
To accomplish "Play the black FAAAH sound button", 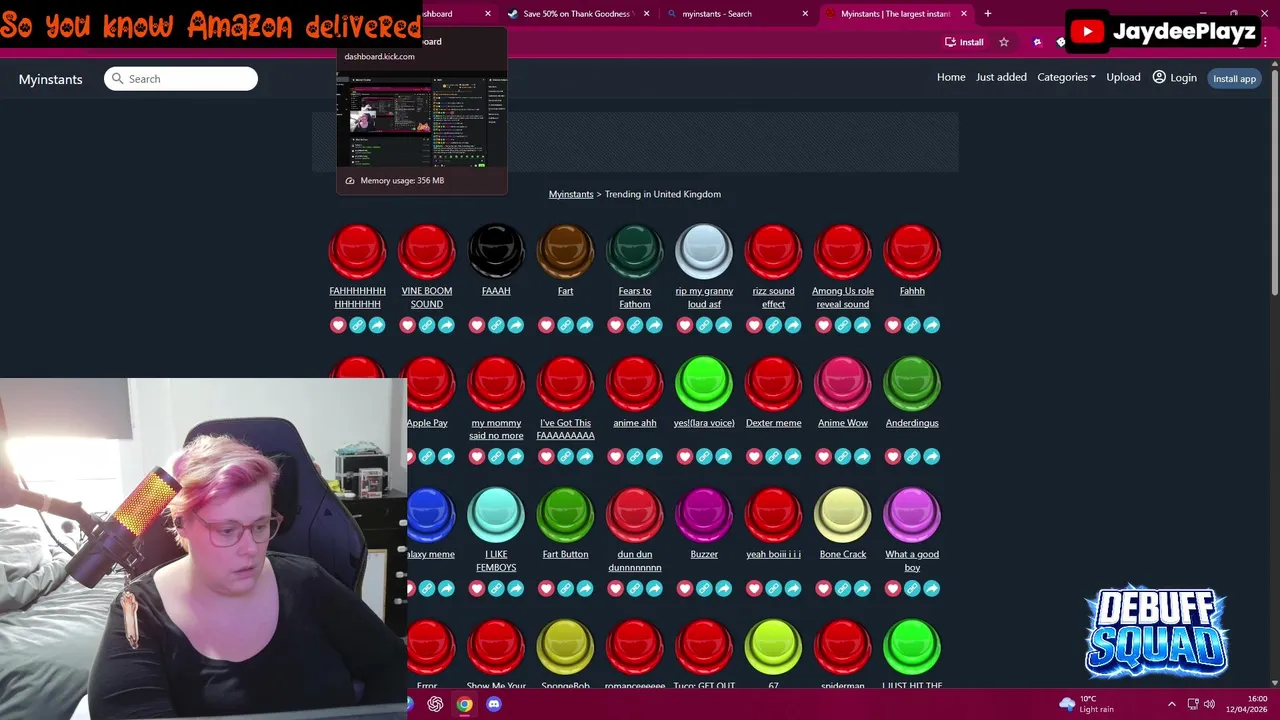I will pos(496,251).
